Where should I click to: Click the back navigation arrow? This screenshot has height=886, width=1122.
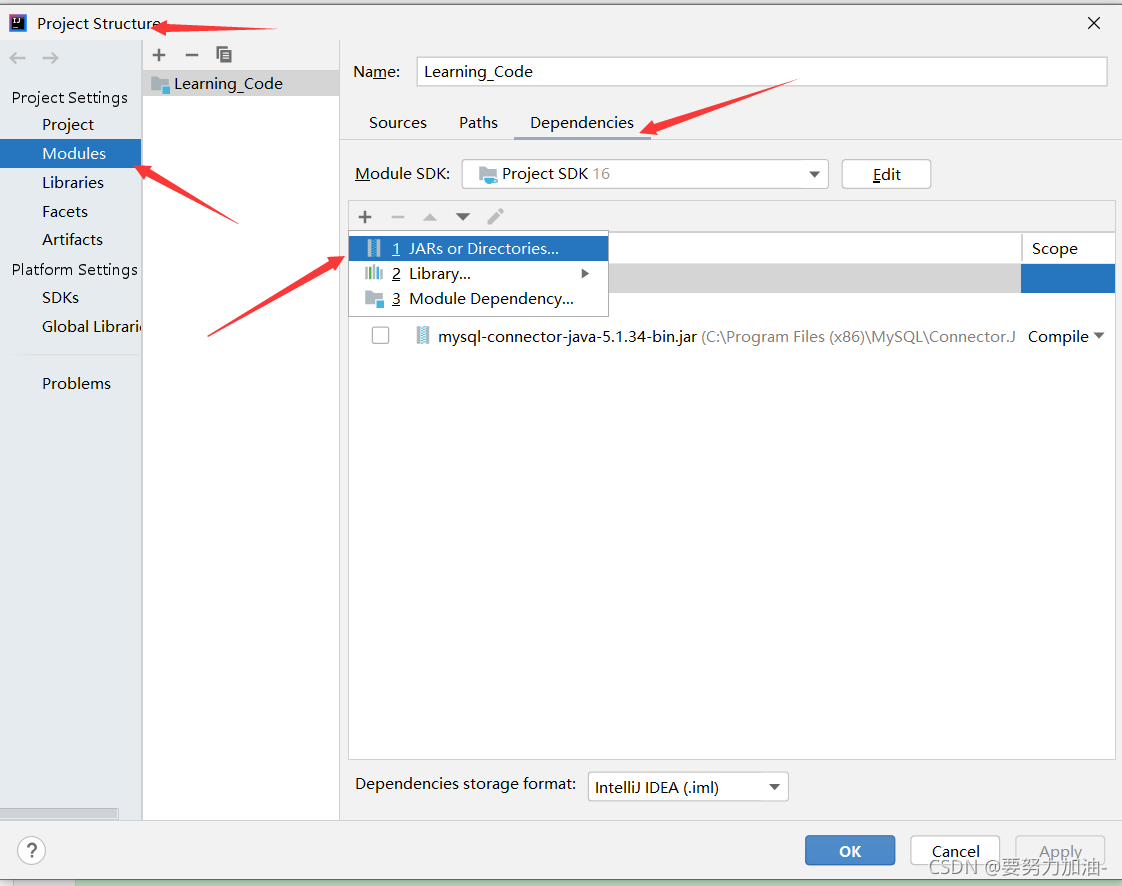pos(18,58)
